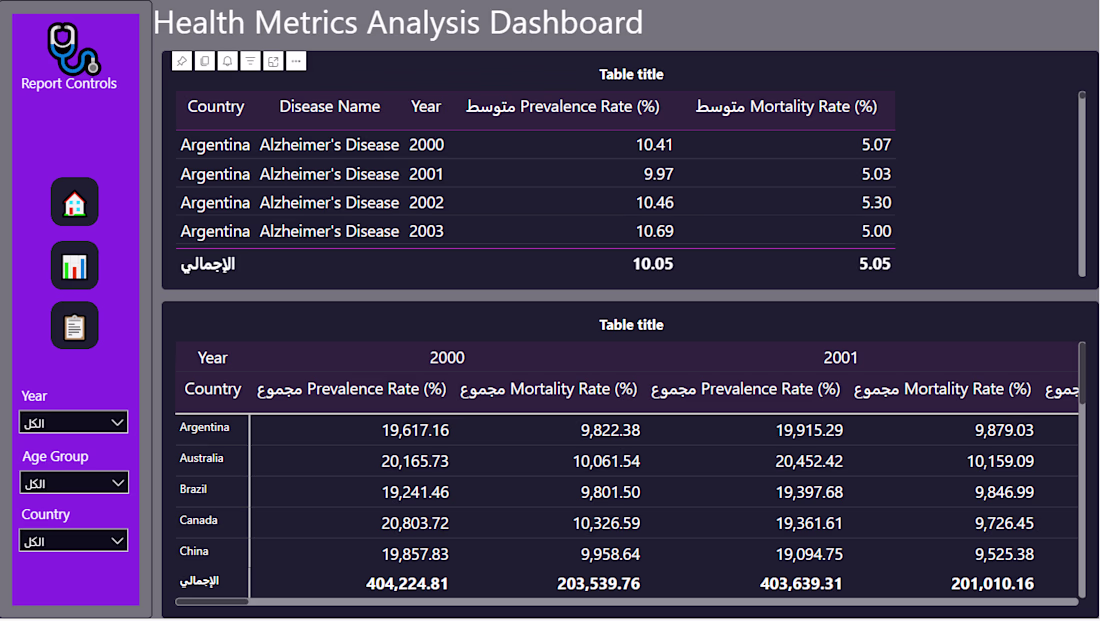Click the bottom matrix Table title heading
The image size is (1100, 621).
[x=631, y=325]
